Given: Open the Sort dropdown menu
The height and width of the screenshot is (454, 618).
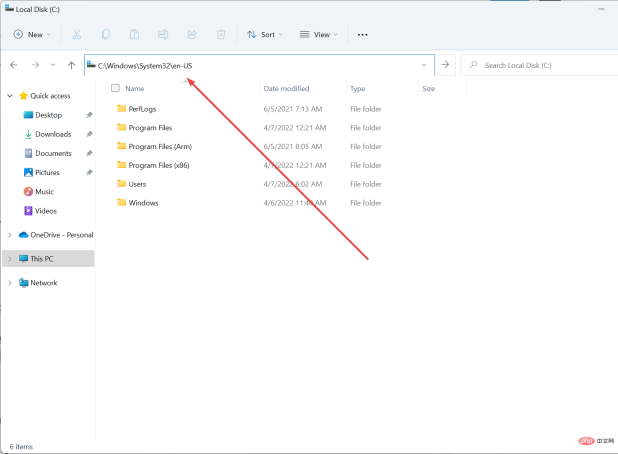Looking at the screenshot, I should pyautogui.click(x=264, y=35).
